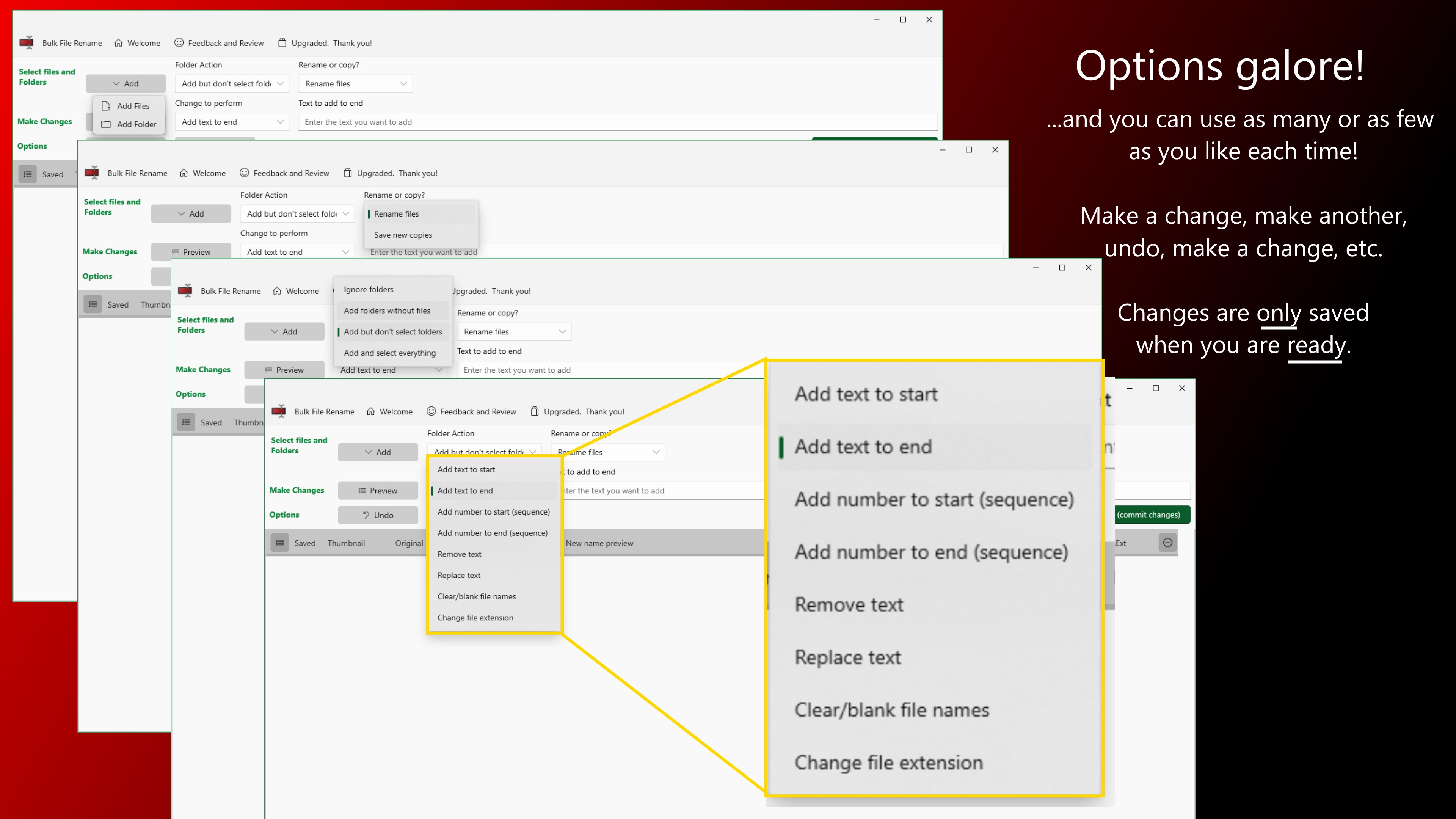Screen dimensions: 1456x819
Task: Expand the Add dropdown in front window
Action: click(x=378, y=452)
